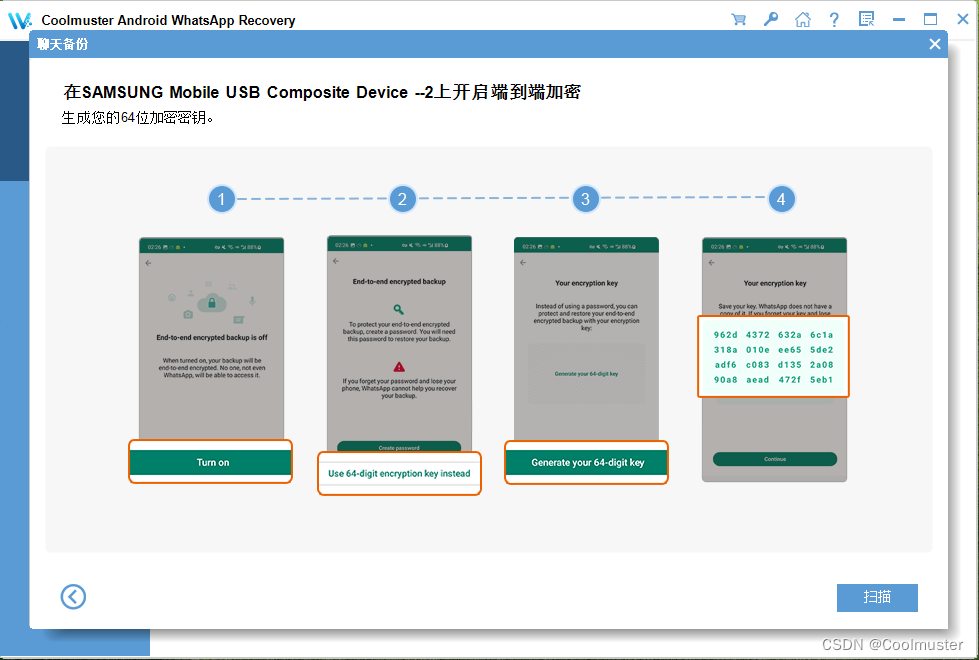979x660 pixels.
Task: Select step 4 circle marker
Action: point(781,199)
